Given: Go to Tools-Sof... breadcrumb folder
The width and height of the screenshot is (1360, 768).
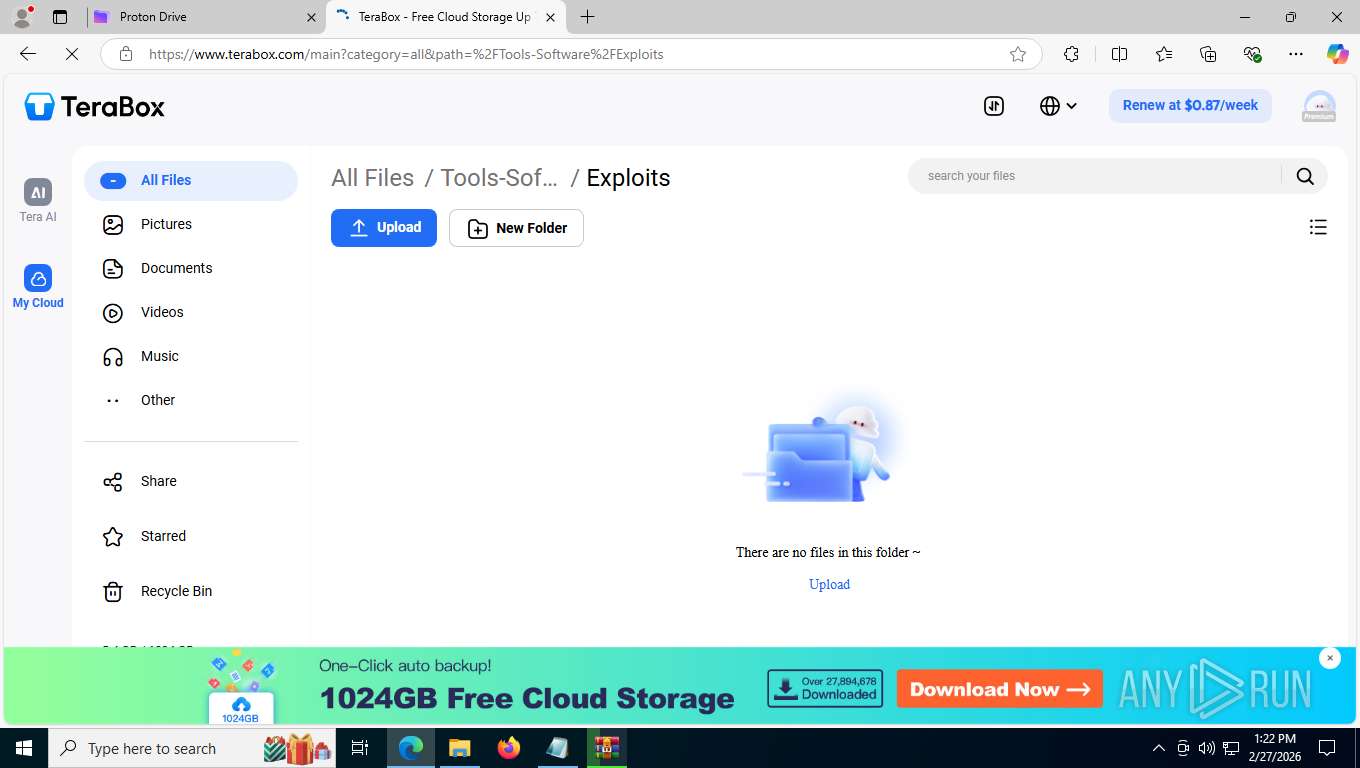Looking at the screenshot, I should (x=499, y=178).
